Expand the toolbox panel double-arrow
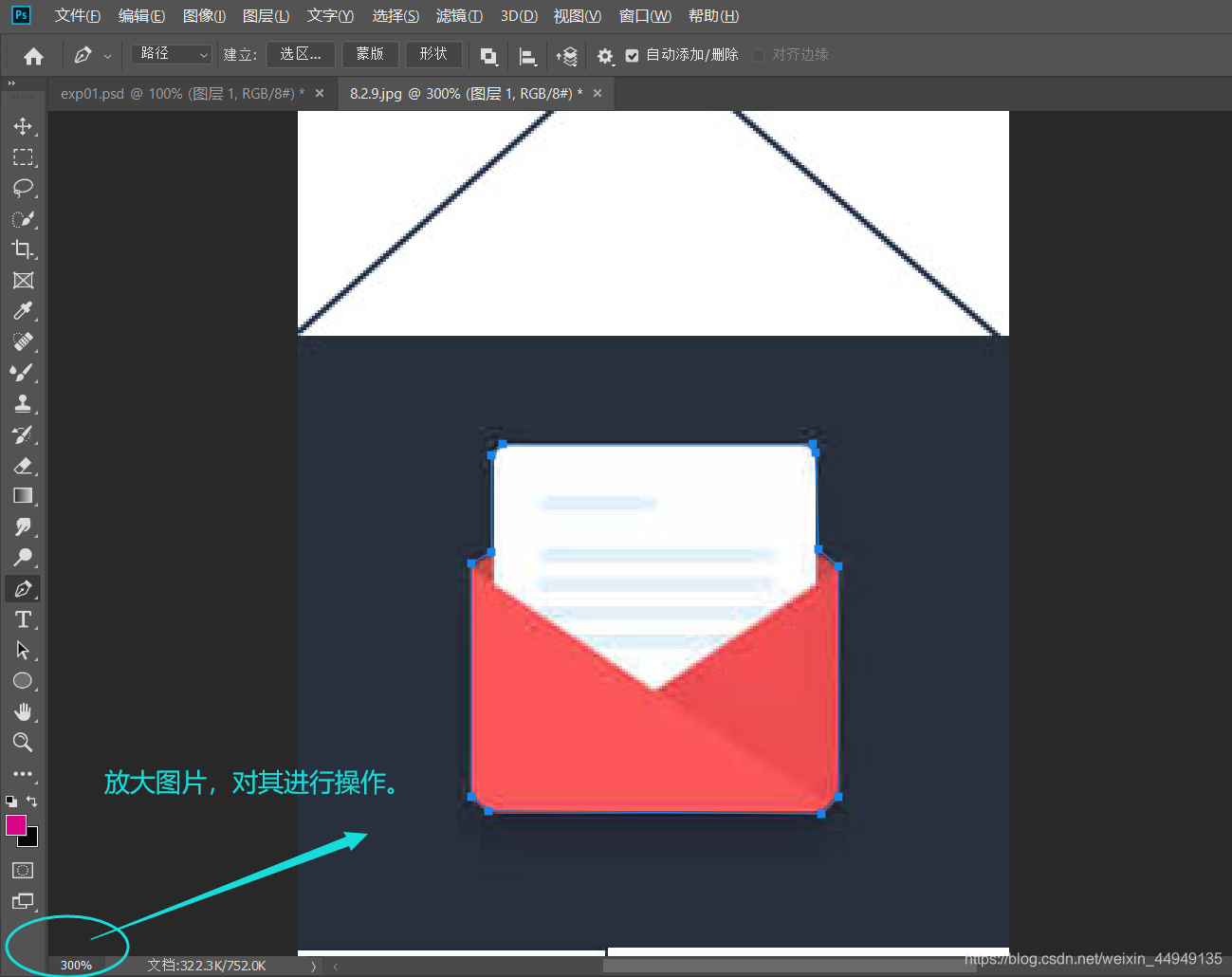1232x977 pixels. click(12, 83)
